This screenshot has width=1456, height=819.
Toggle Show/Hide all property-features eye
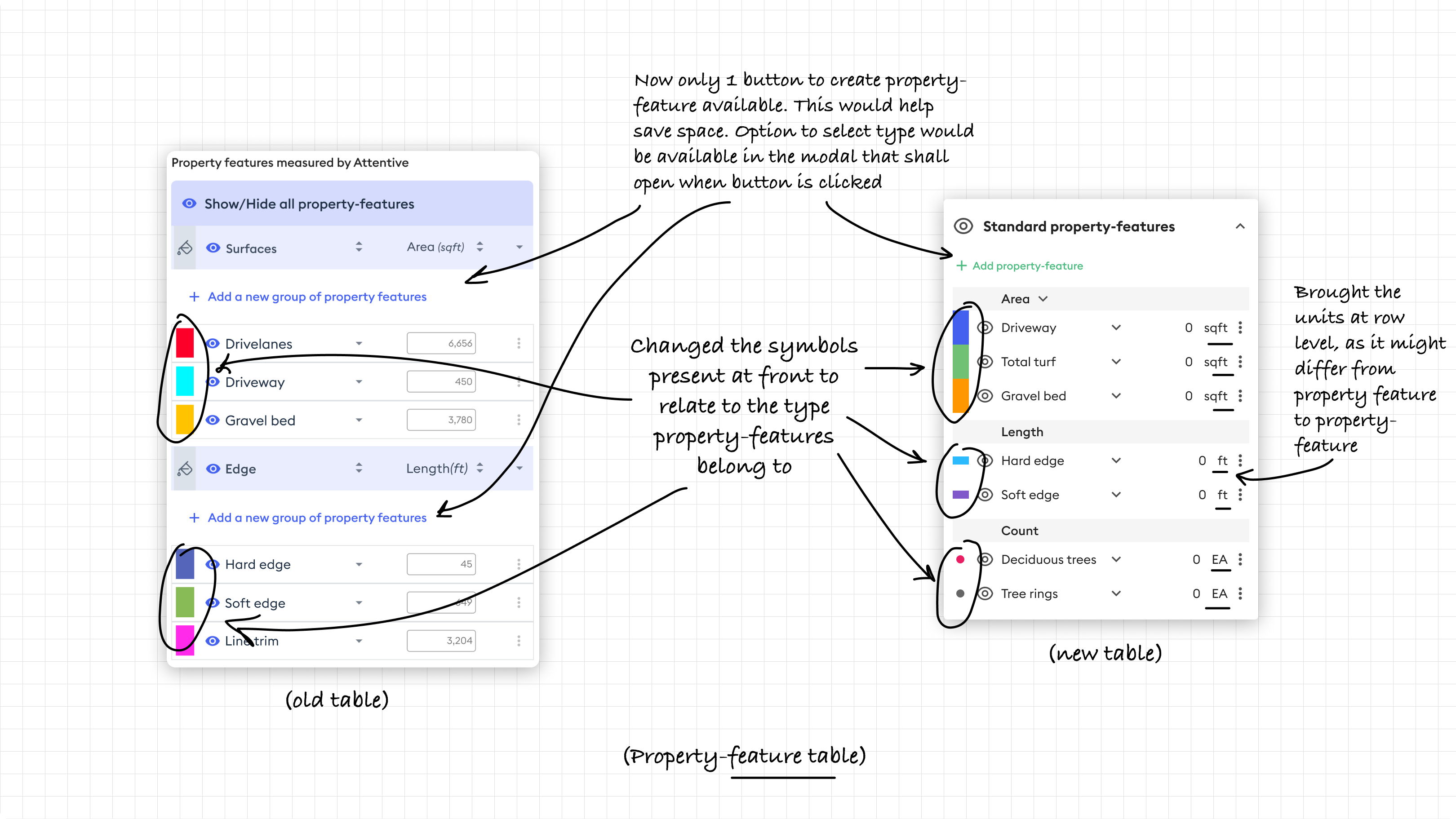pos(189,204)
